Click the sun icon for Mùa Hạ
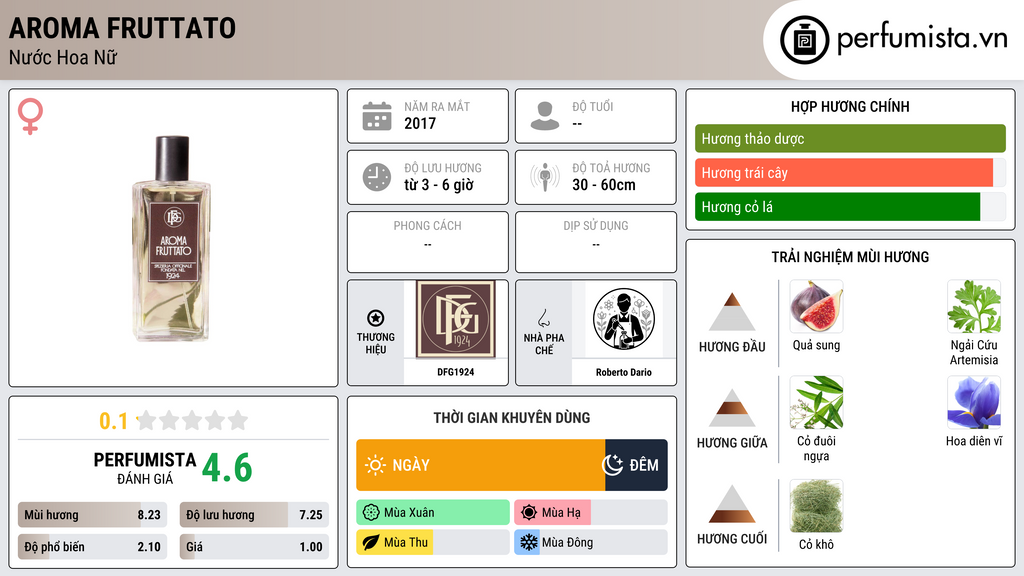 pyautogui.click(x=529, y=513)
